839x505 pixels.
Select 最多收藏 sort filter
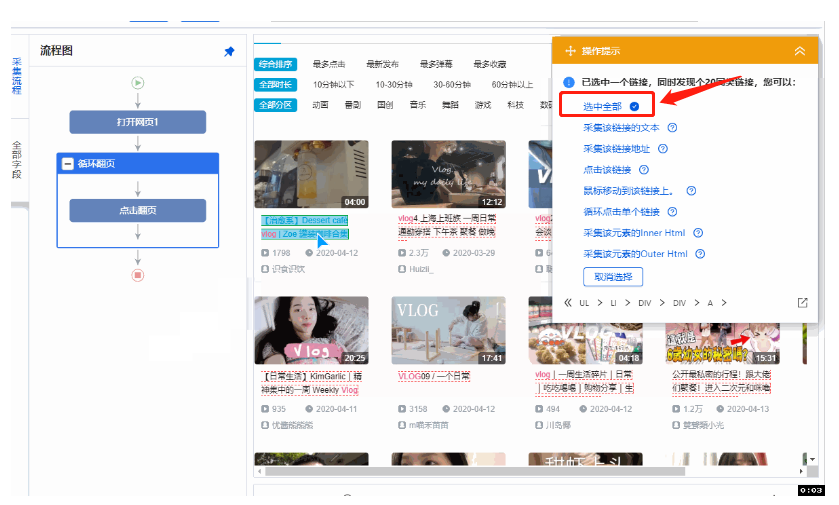[490, 64]
